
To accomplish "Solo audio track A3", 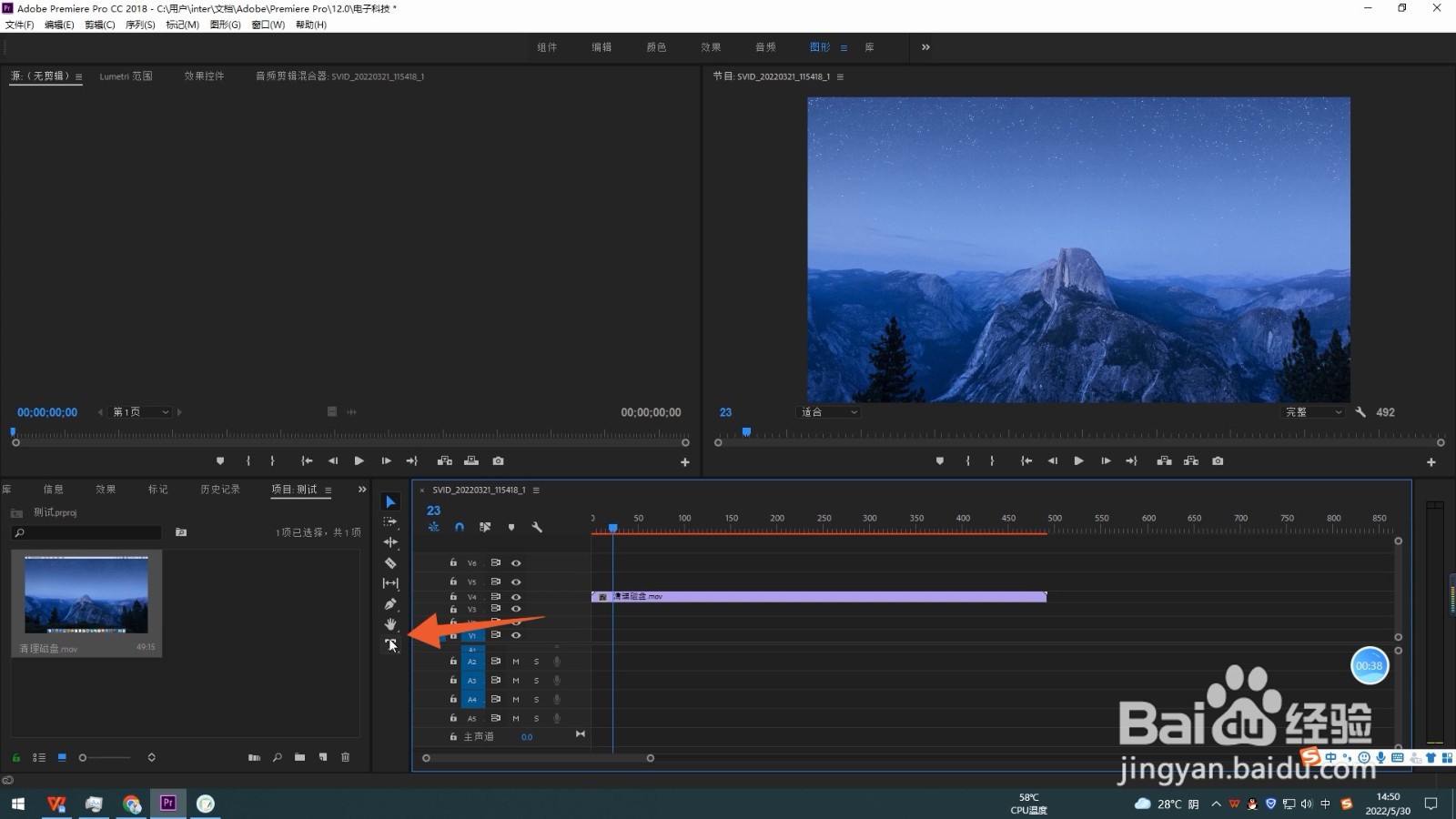I will click(536, 681).
